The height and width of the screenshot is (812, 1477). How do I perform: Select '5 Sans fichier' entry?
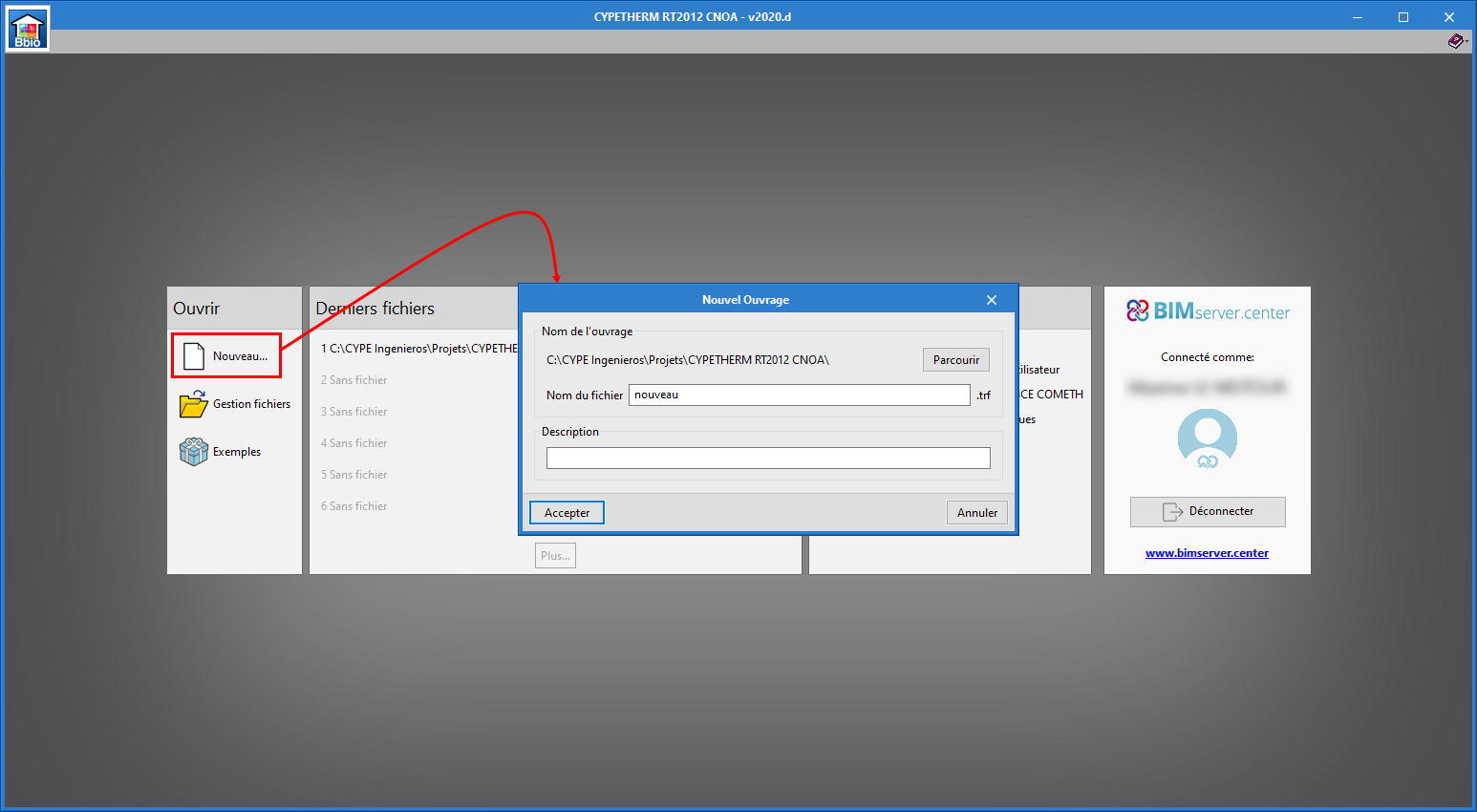tap(354, 475)
